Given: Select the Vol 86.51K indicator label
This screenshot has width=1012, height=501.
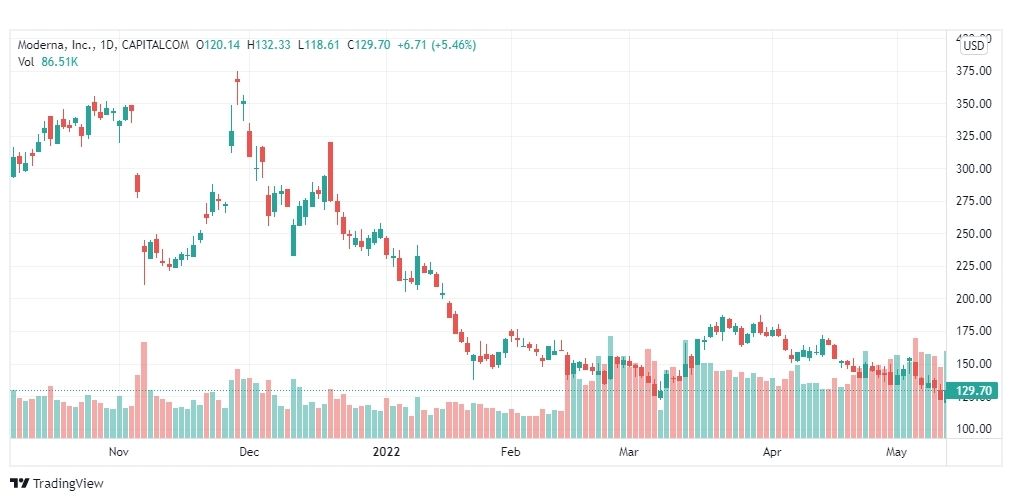Looking at the screenshot, I should click(x=48, y=62).
